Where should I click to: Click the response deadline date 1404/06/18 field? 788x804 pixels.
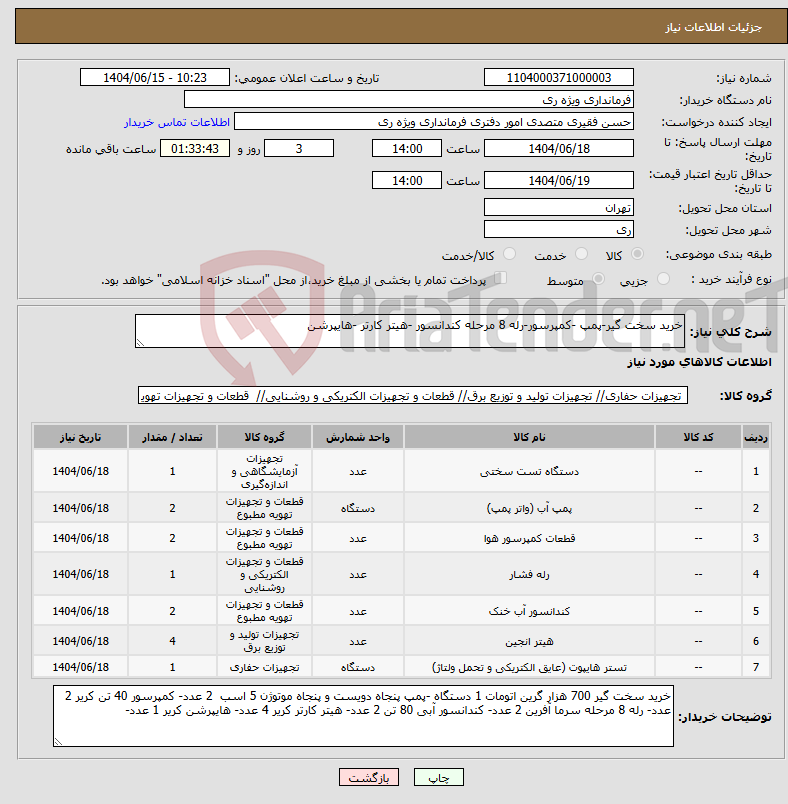559,149
